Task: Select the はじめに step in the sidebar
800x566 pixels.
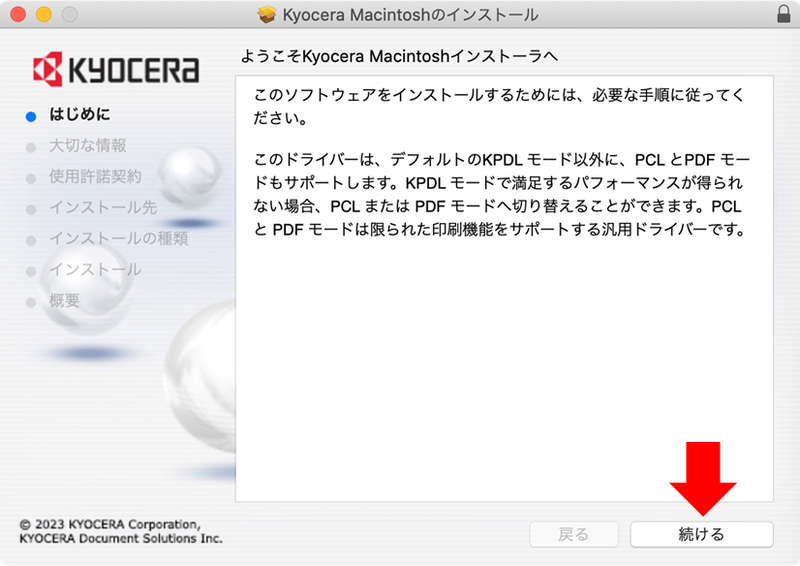Action: click(80, 114)
